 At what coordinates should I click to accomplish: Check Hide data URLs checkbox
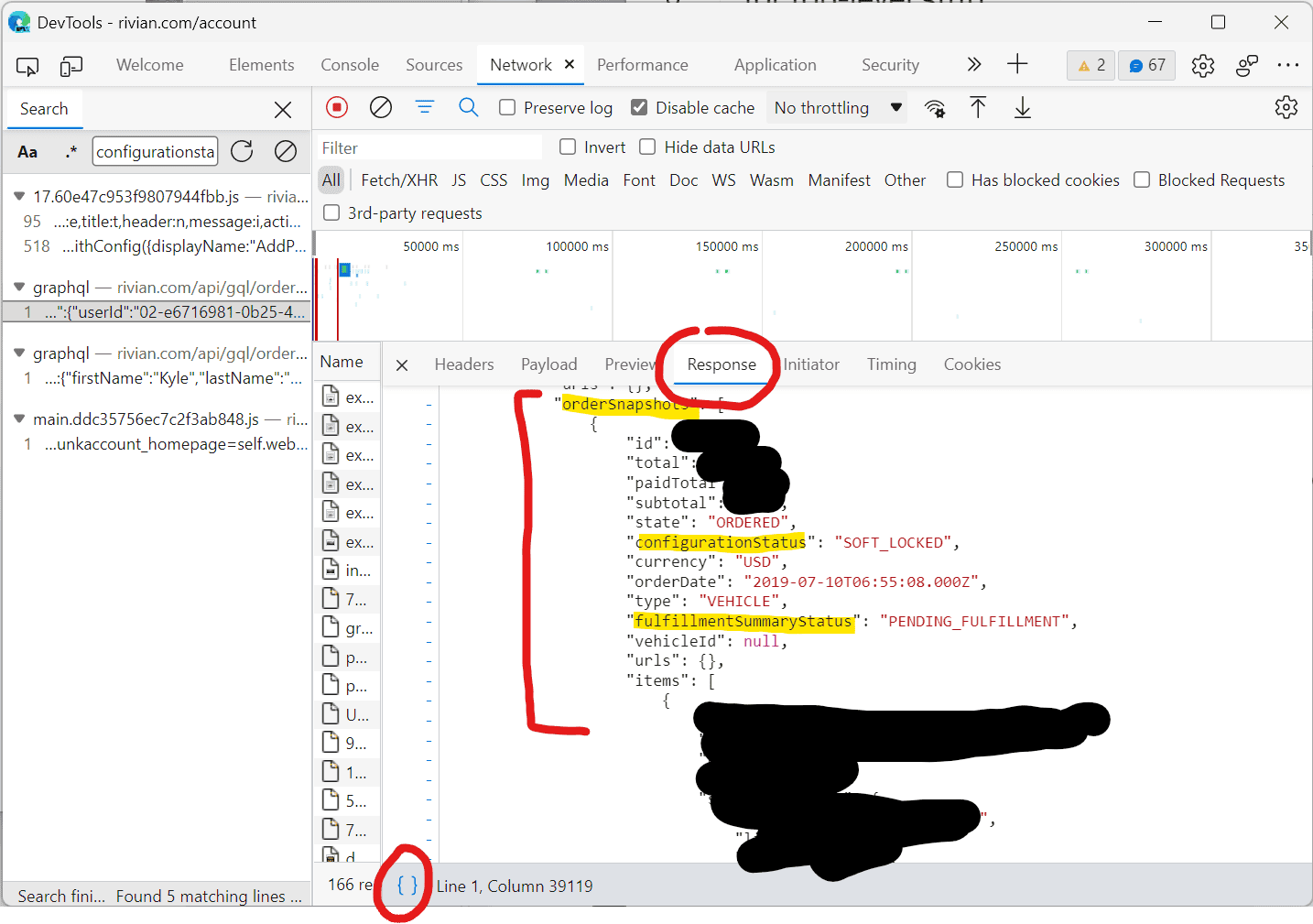point(647,147)
